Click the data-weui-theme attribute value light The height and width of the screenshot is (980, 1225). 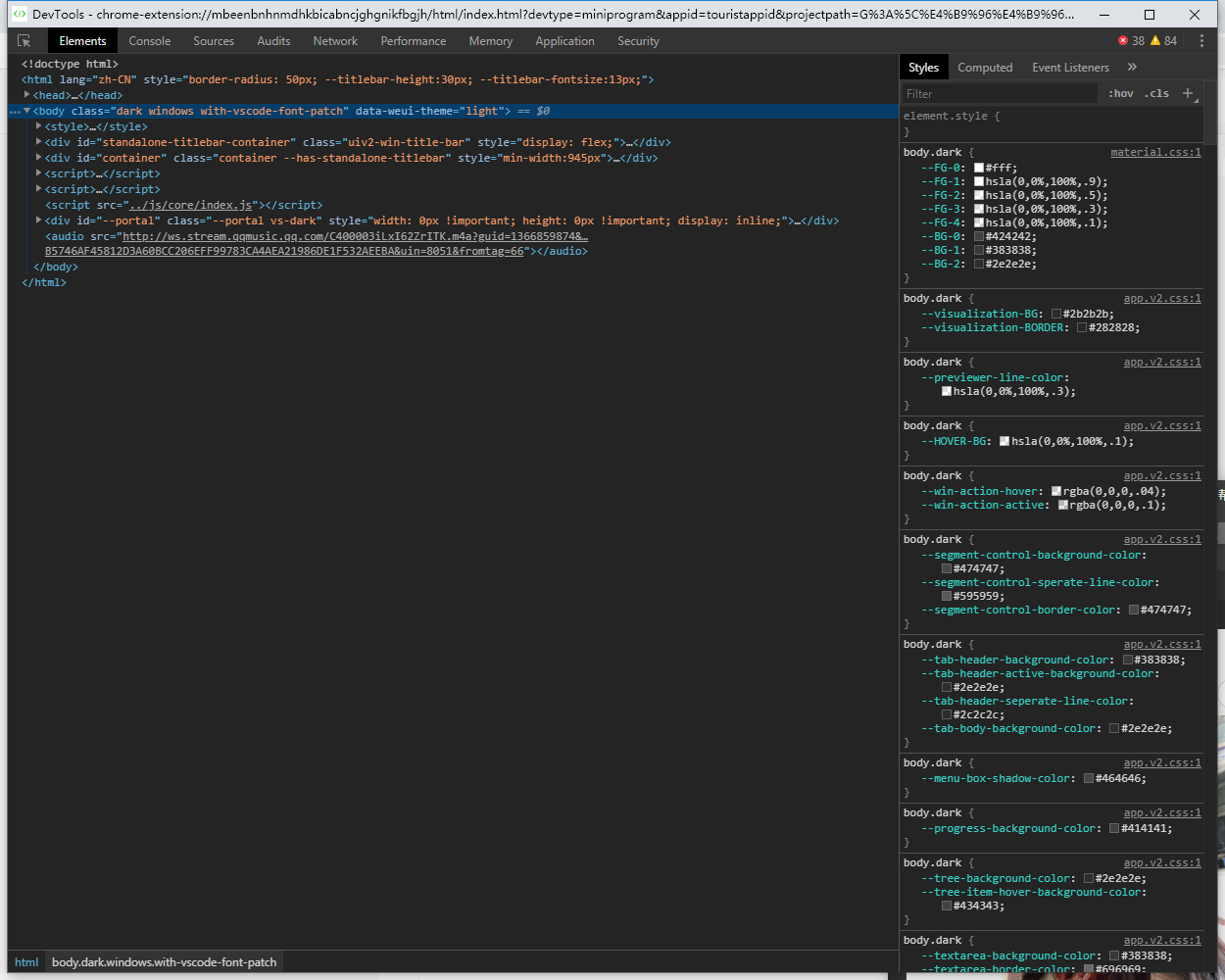(x=481, y=111)
